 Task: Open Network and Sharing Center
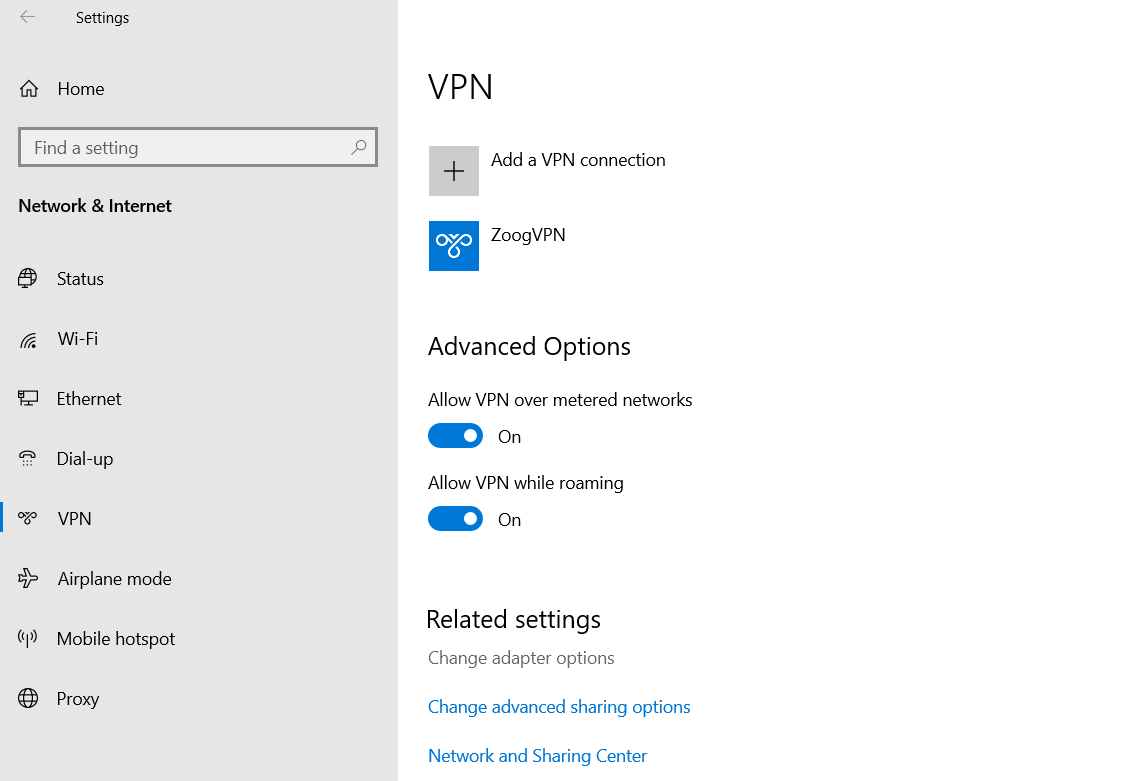(x=537, y=755)
